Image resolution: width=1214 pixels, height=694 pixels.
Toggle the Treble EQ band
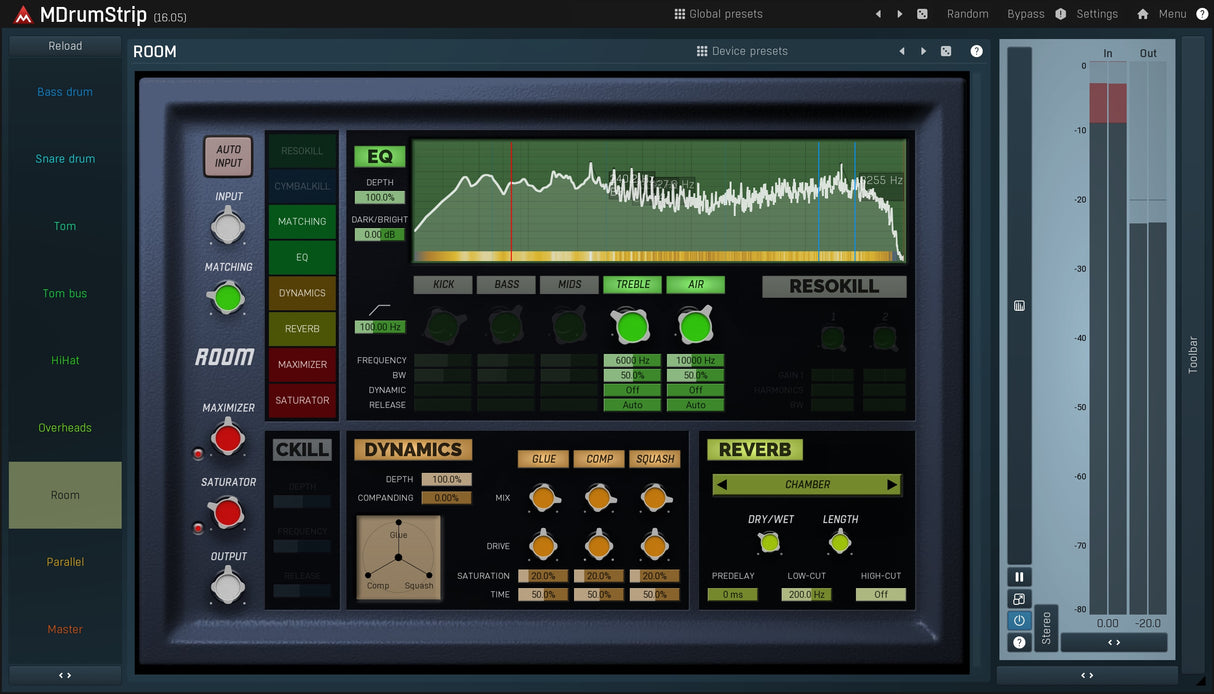633,285
